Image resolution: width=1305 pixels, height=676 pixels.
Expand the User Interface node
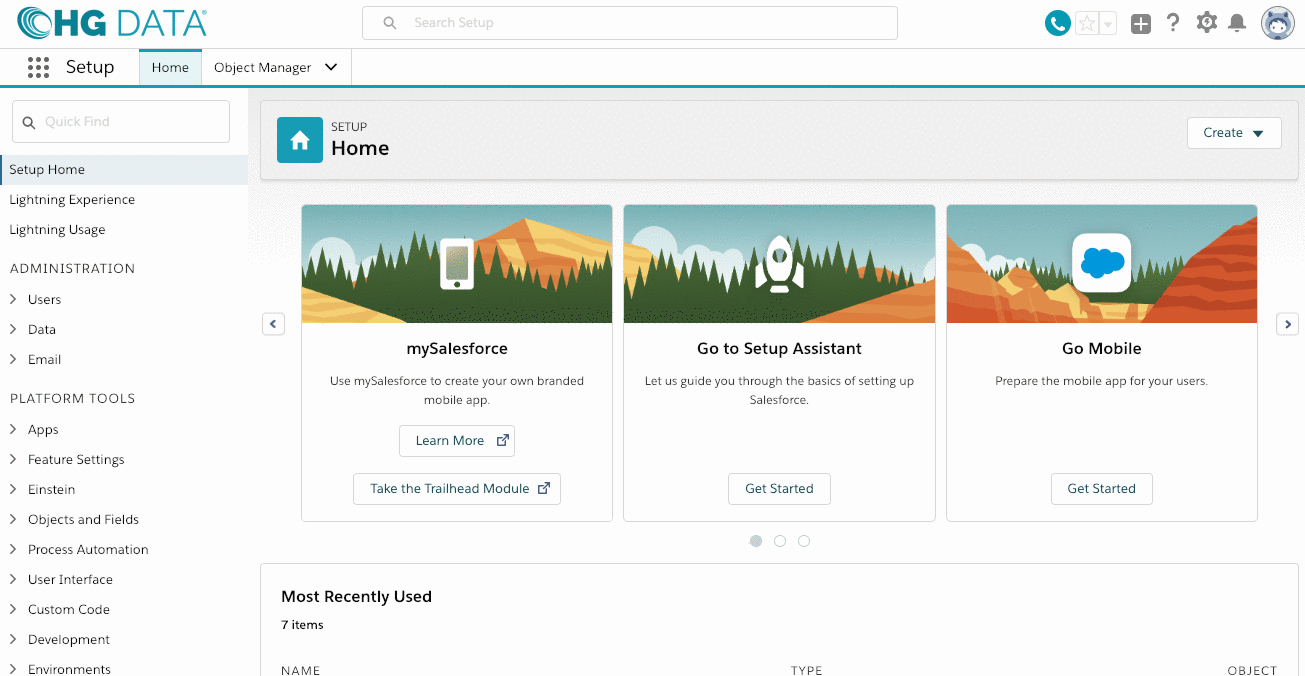pyautogui.click(x=13, y=579)
